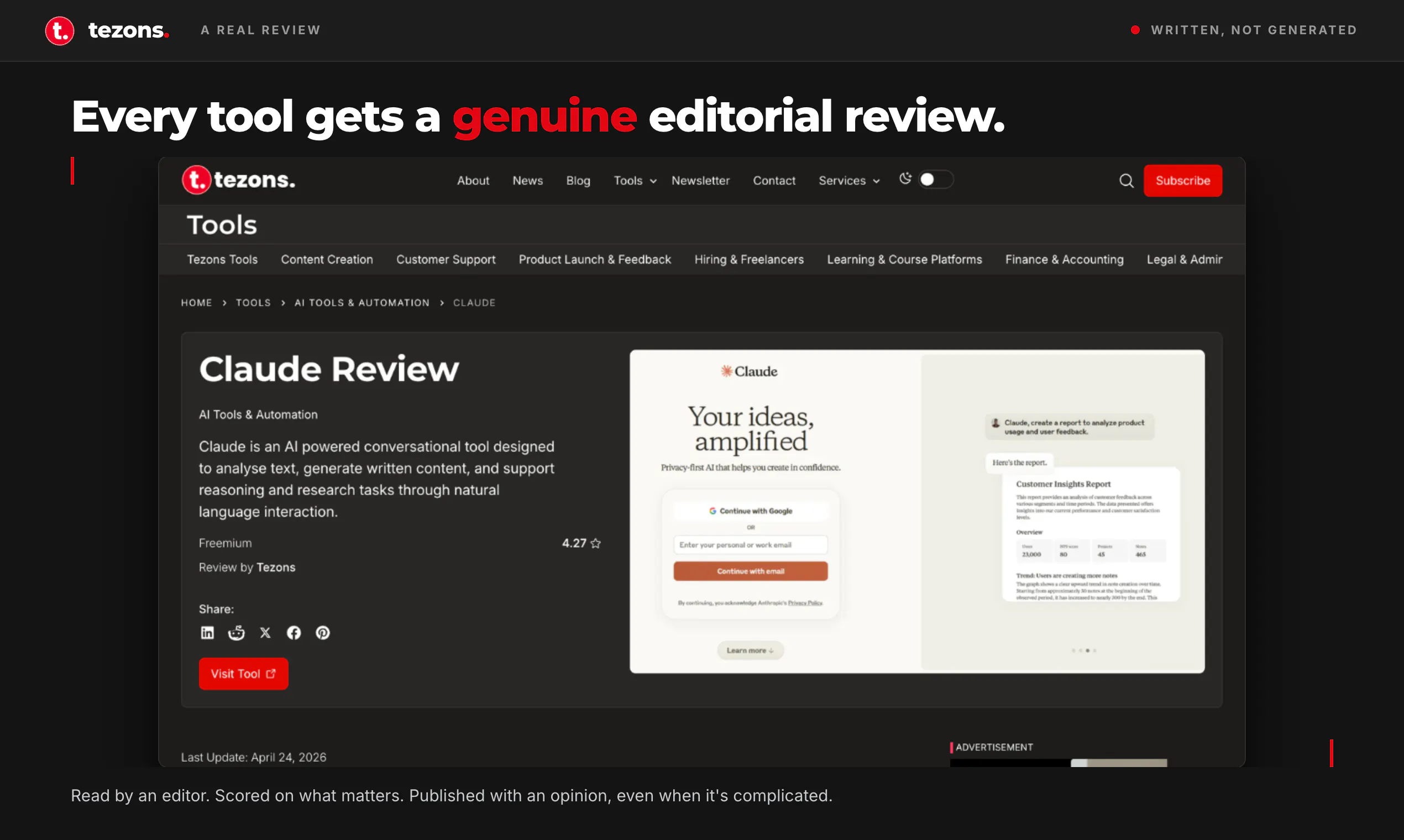
Task: Click the Tools page heading
Action: (222, 225)
